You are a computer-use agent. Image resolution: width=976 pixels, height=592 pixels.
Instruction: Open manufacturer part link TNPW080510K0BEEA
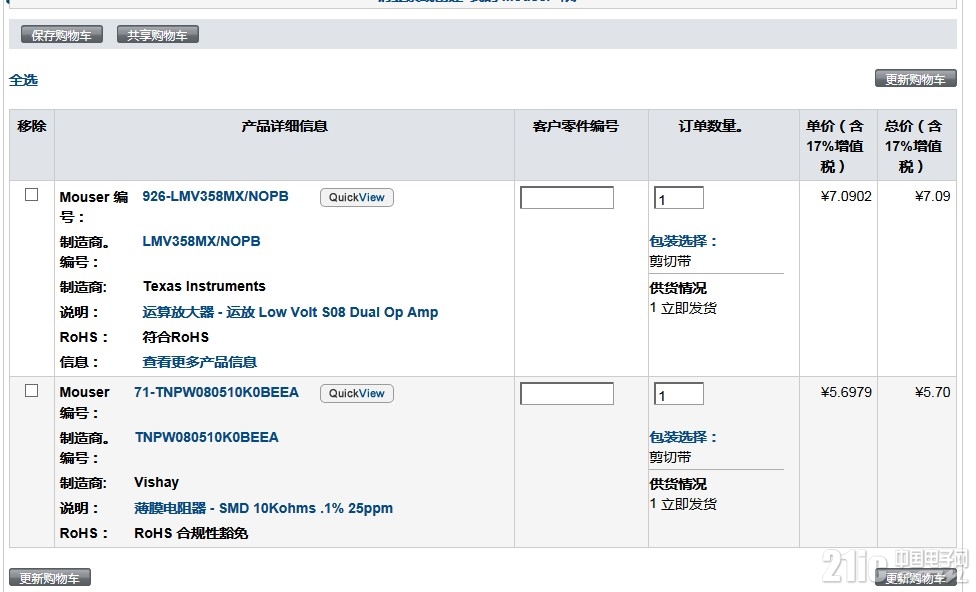coord(207,437)
